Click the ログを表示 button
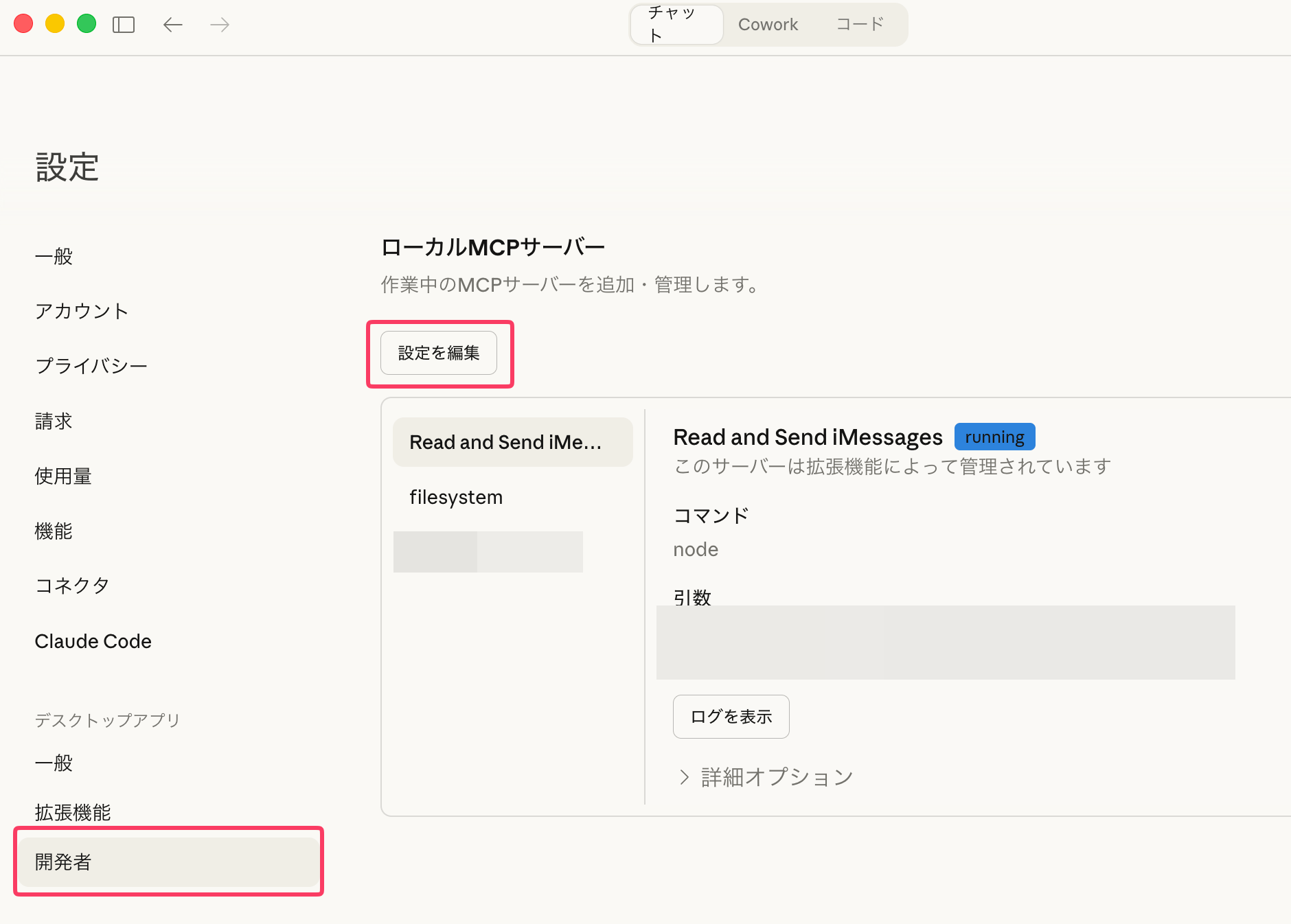Viewport: 1291px width, 924px height. click(731, 716)
